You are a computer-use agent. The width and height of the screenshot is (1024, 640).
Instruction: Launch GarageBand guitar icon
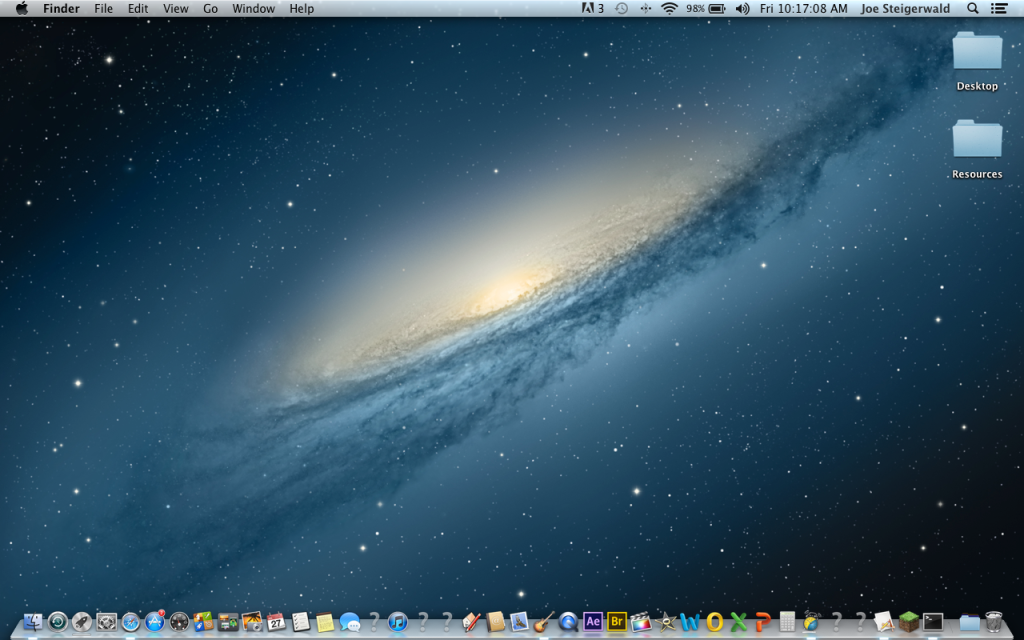pos(543,622)
